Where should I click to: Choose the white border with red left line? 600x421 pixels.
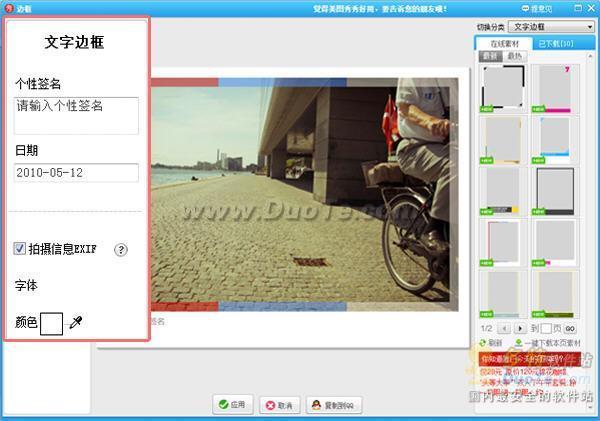click(x=503, y=243)
